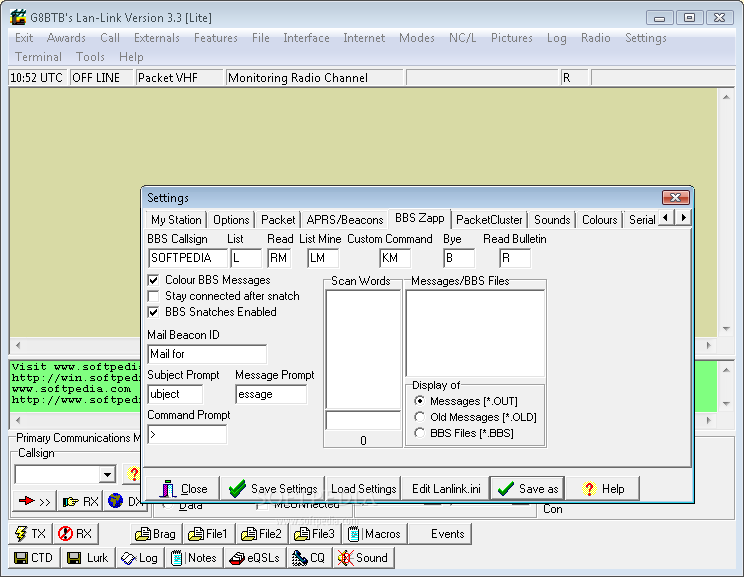This screenshot has height=577, width=744.
Task: Toggle Colour BBS Messages checkbox
Action: pyautogui.click(x=153, y=280)
